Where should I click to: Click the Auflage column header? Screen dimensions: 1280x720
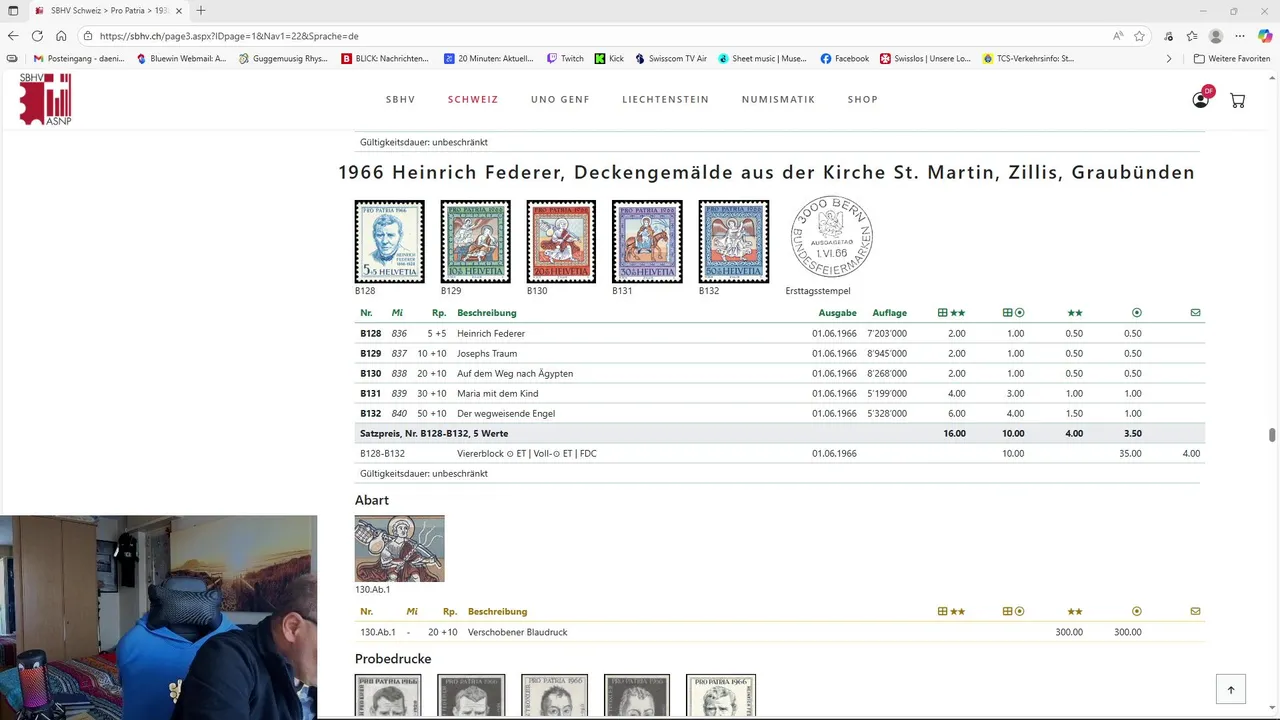[x=889, y=313]
